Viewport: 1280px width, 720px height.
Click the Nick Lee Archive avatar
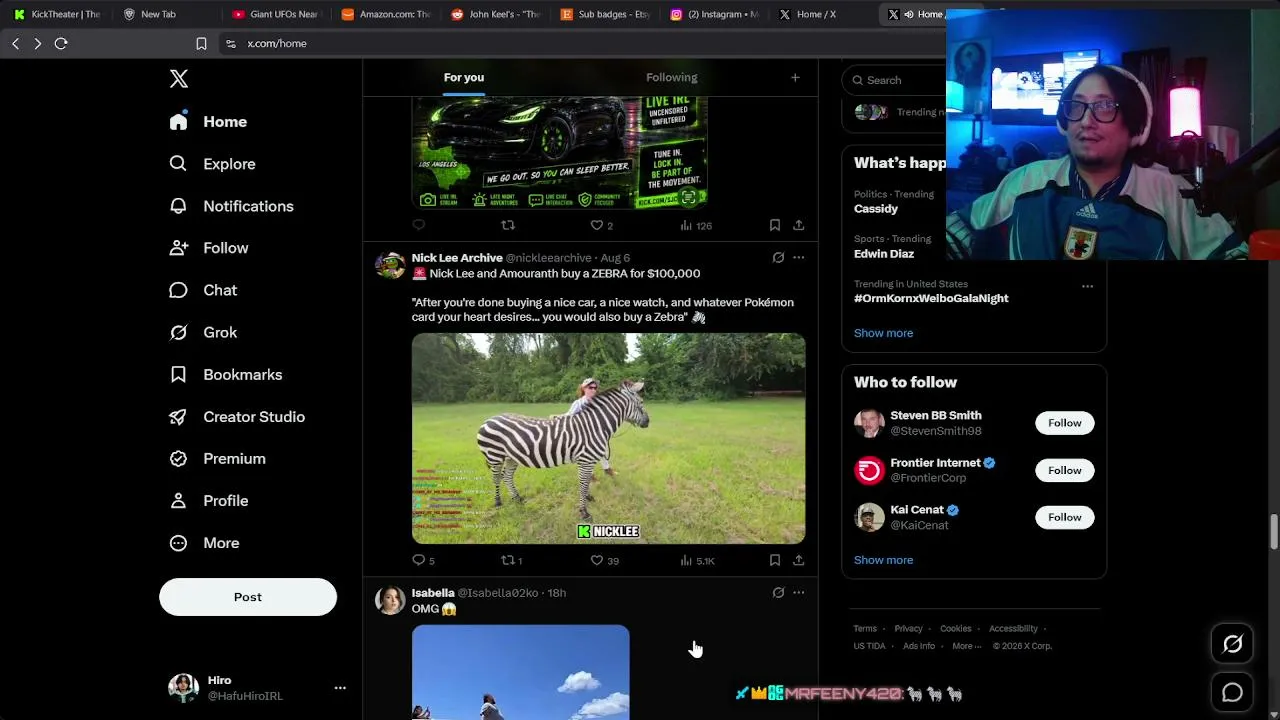pyautogui.click(x=390, y=265)
